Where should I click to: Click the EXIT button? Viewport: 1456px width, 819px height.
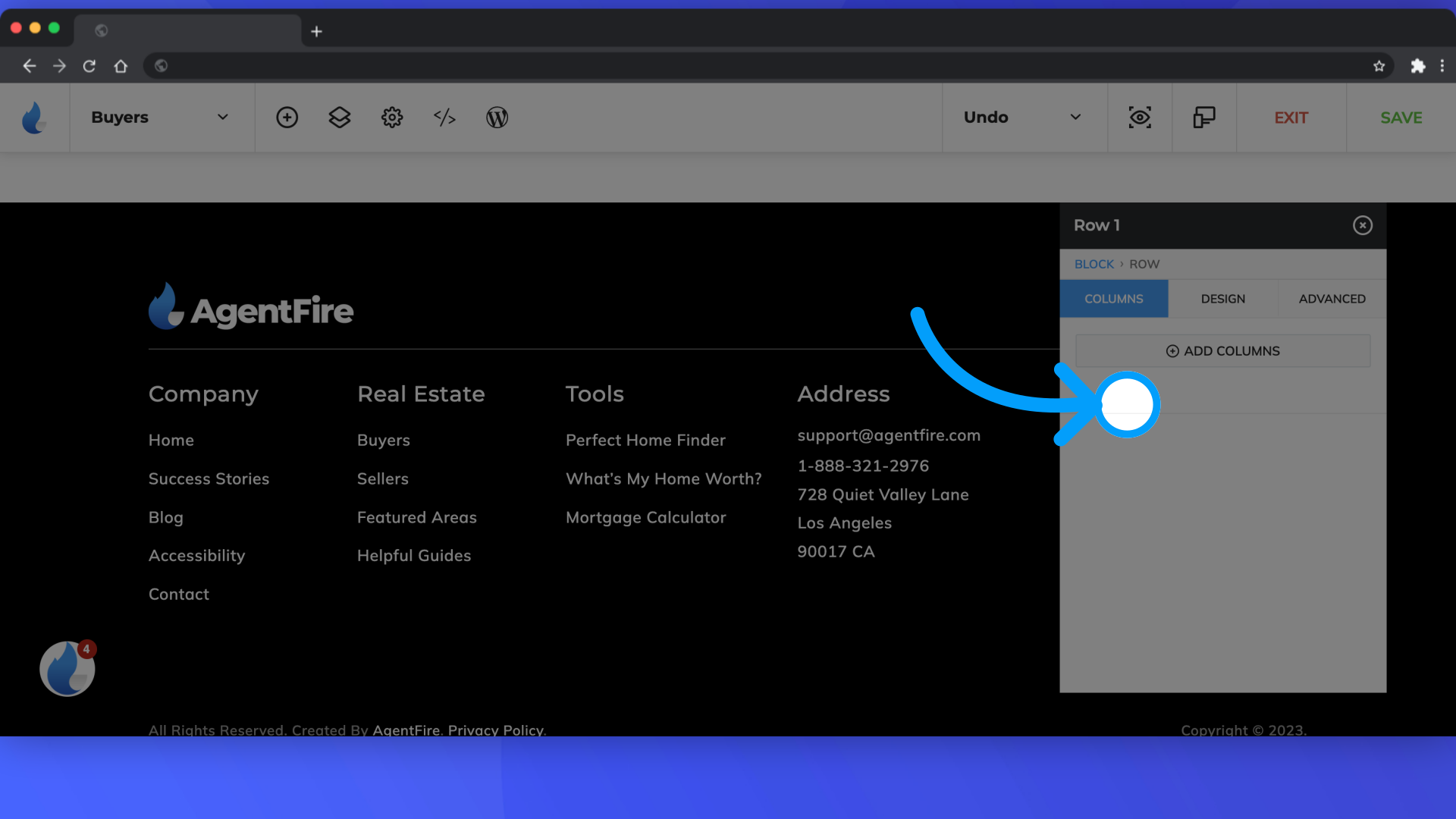click(x=1291, y=117)
